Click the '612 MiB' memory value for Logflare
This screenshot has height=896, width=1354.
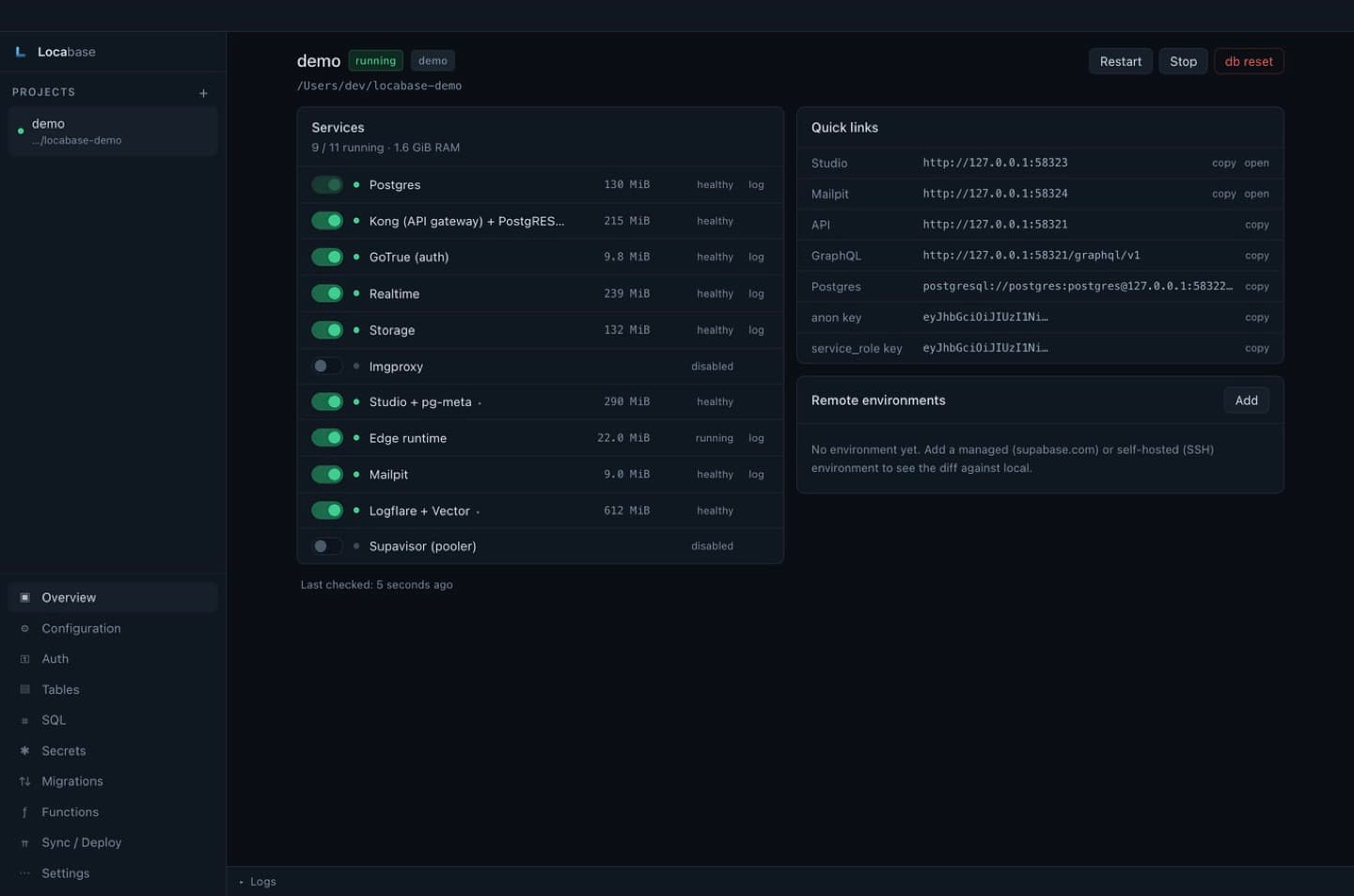(626, 511)
